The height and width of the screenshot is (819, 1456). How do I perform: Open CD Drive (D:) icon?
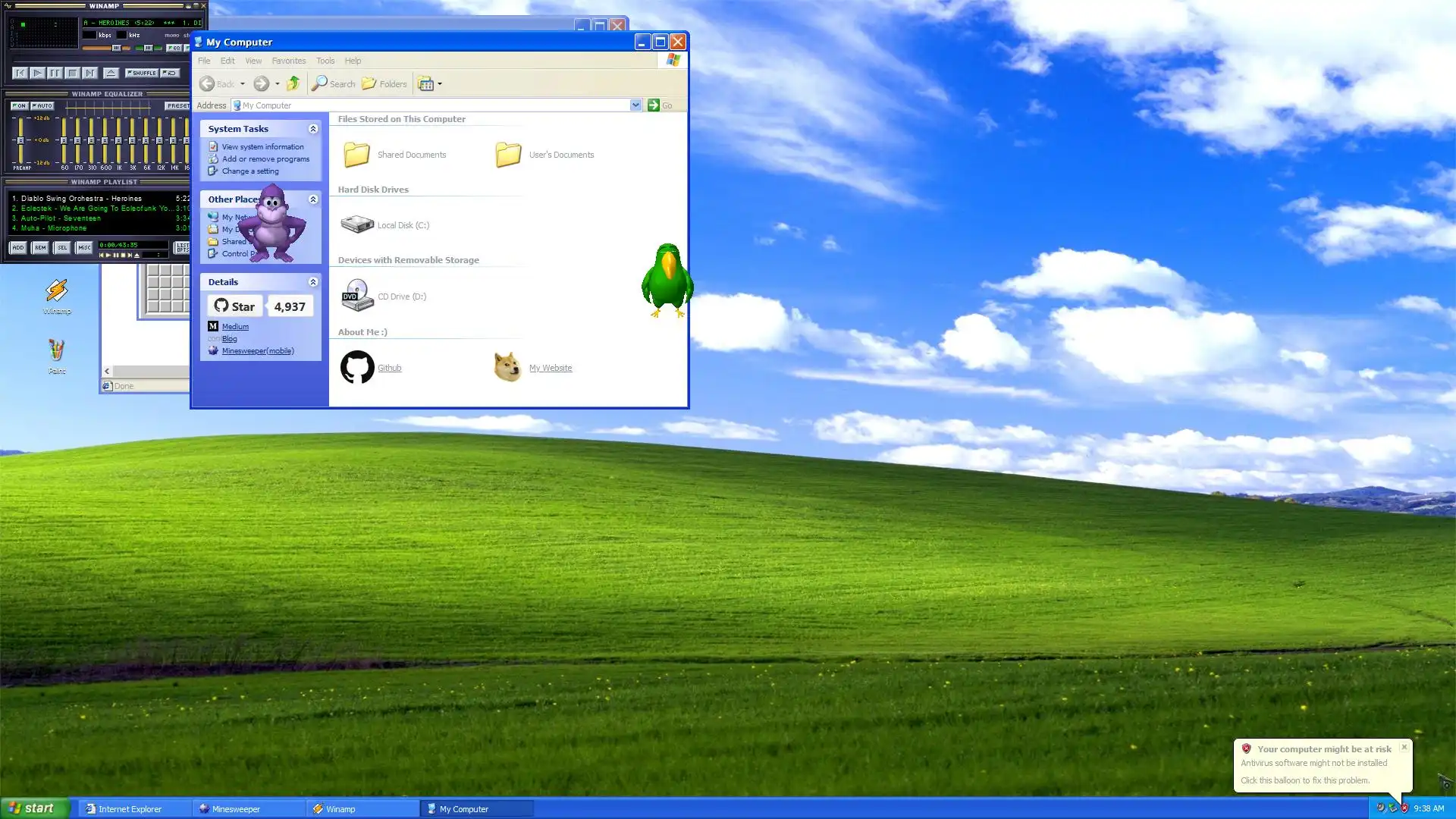[357, 296]
